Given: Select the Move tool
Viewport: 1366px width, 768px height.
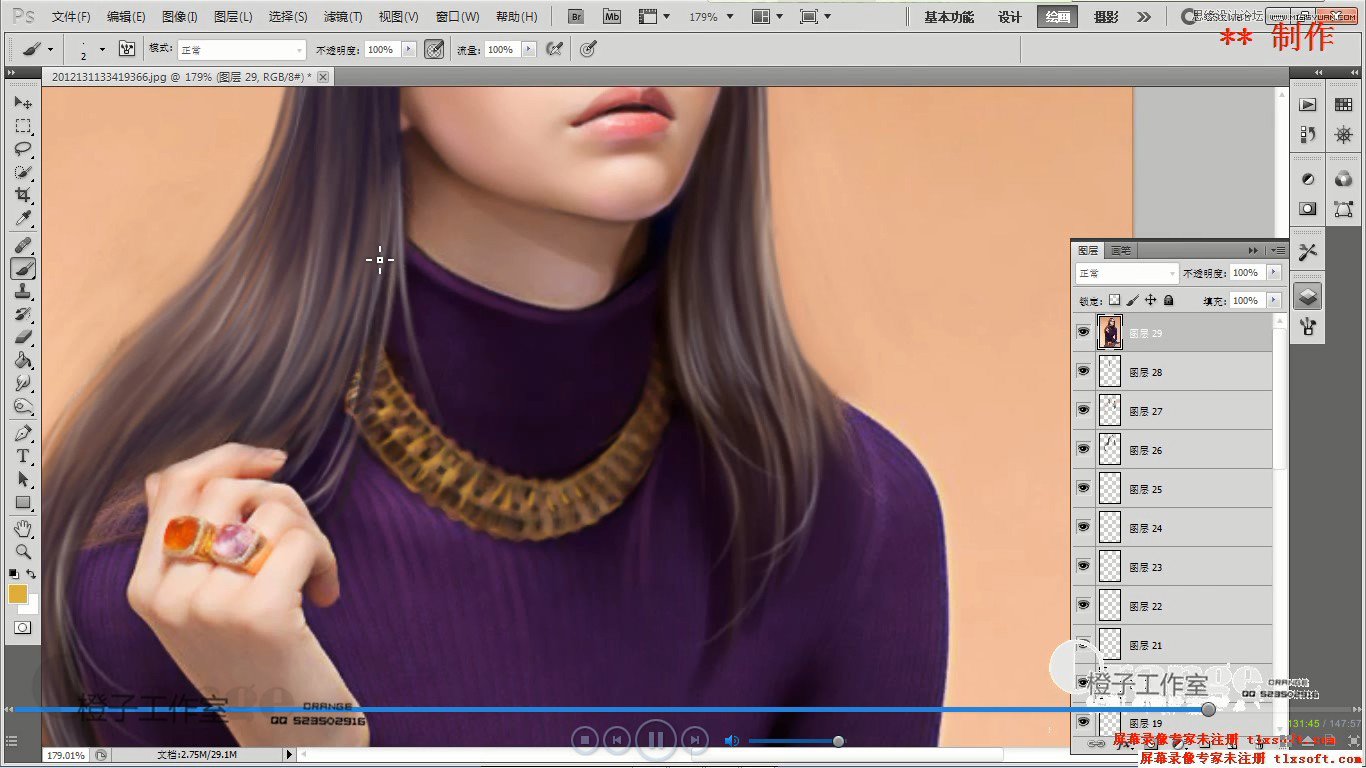Looking at the screenshot, I should [x=22, y=103].
